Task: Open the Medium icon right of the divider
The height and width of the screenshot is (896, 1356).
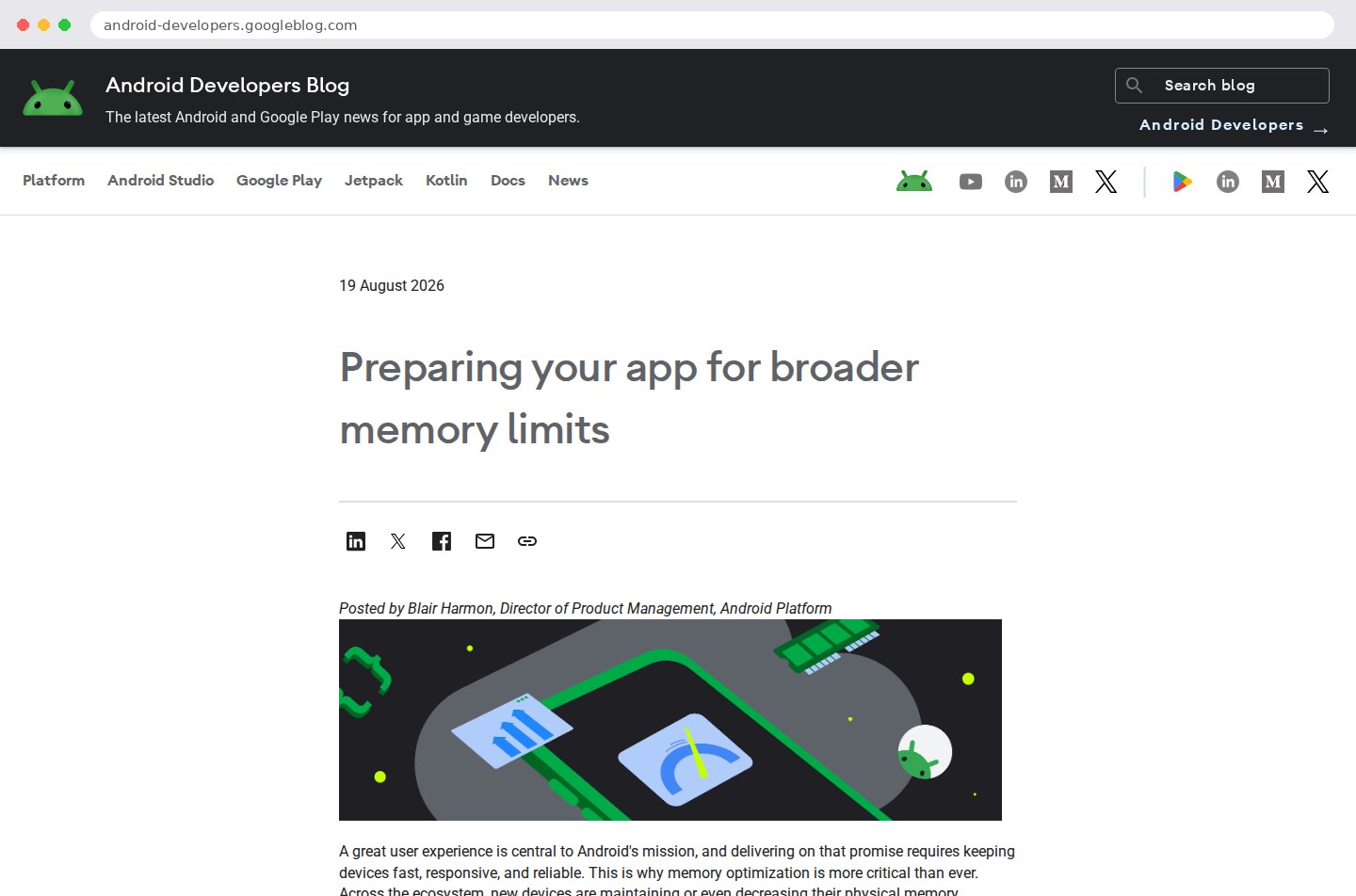Action: click(x=1273, y=182)
